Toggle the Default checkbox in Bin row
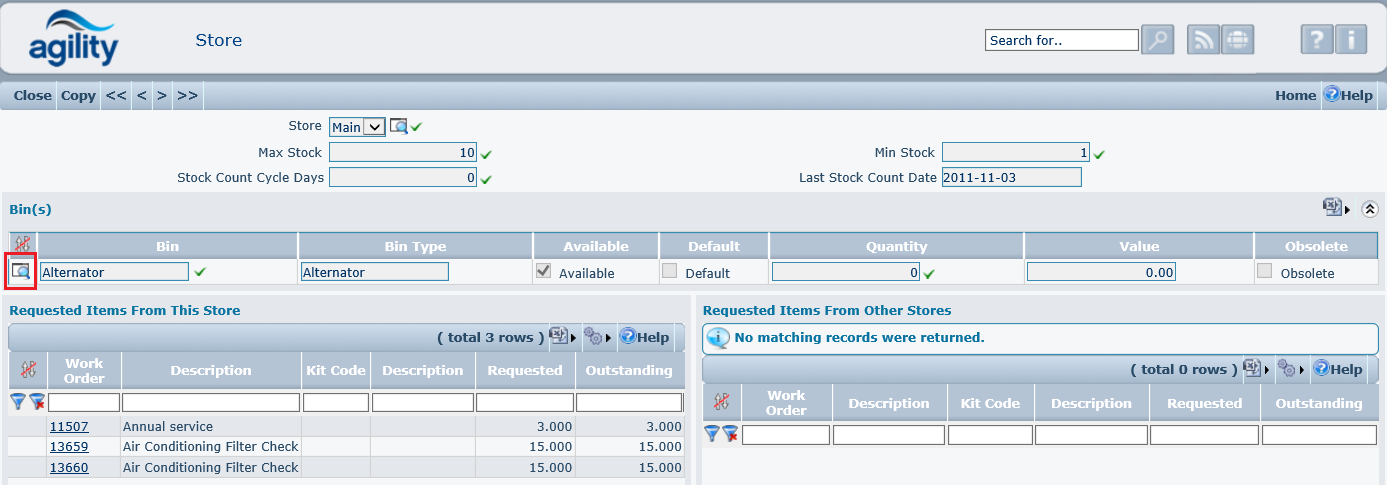 pos(670,271)
